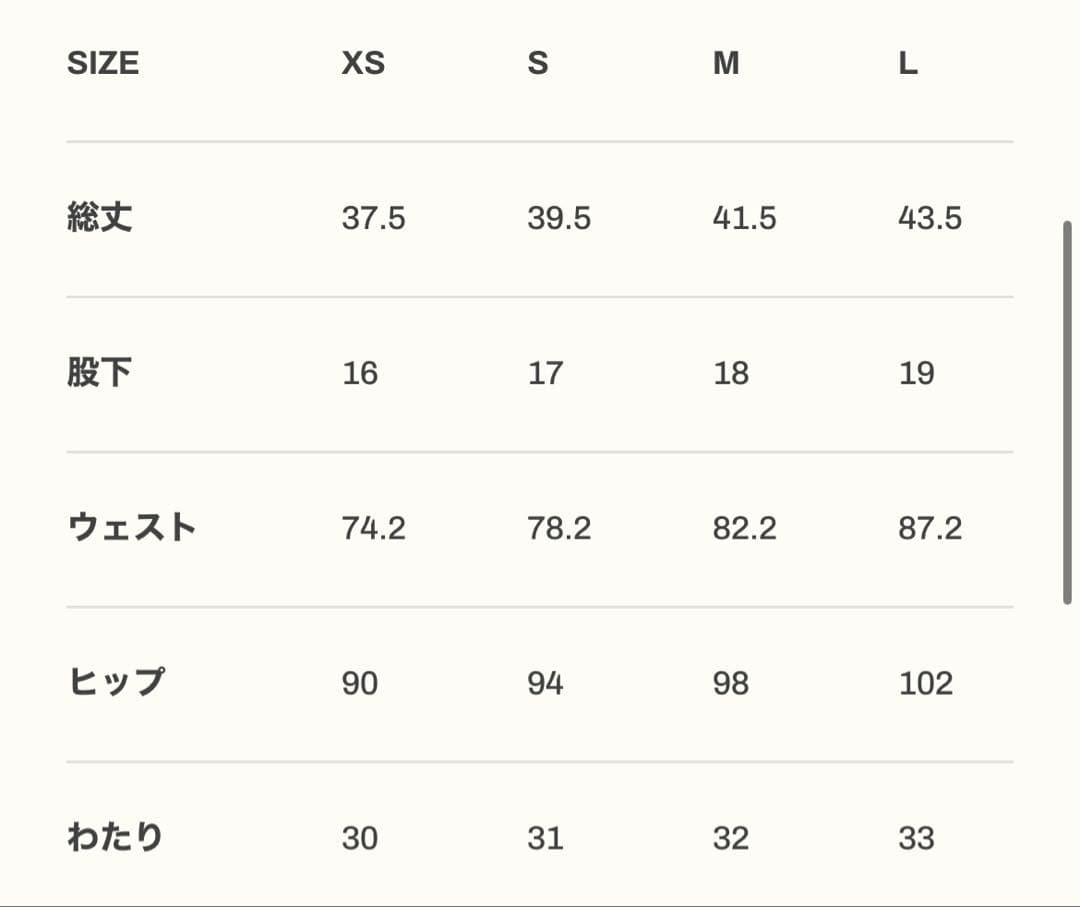Select the XS column header
The image size is (1080, 907).
[x=363, y=64]
